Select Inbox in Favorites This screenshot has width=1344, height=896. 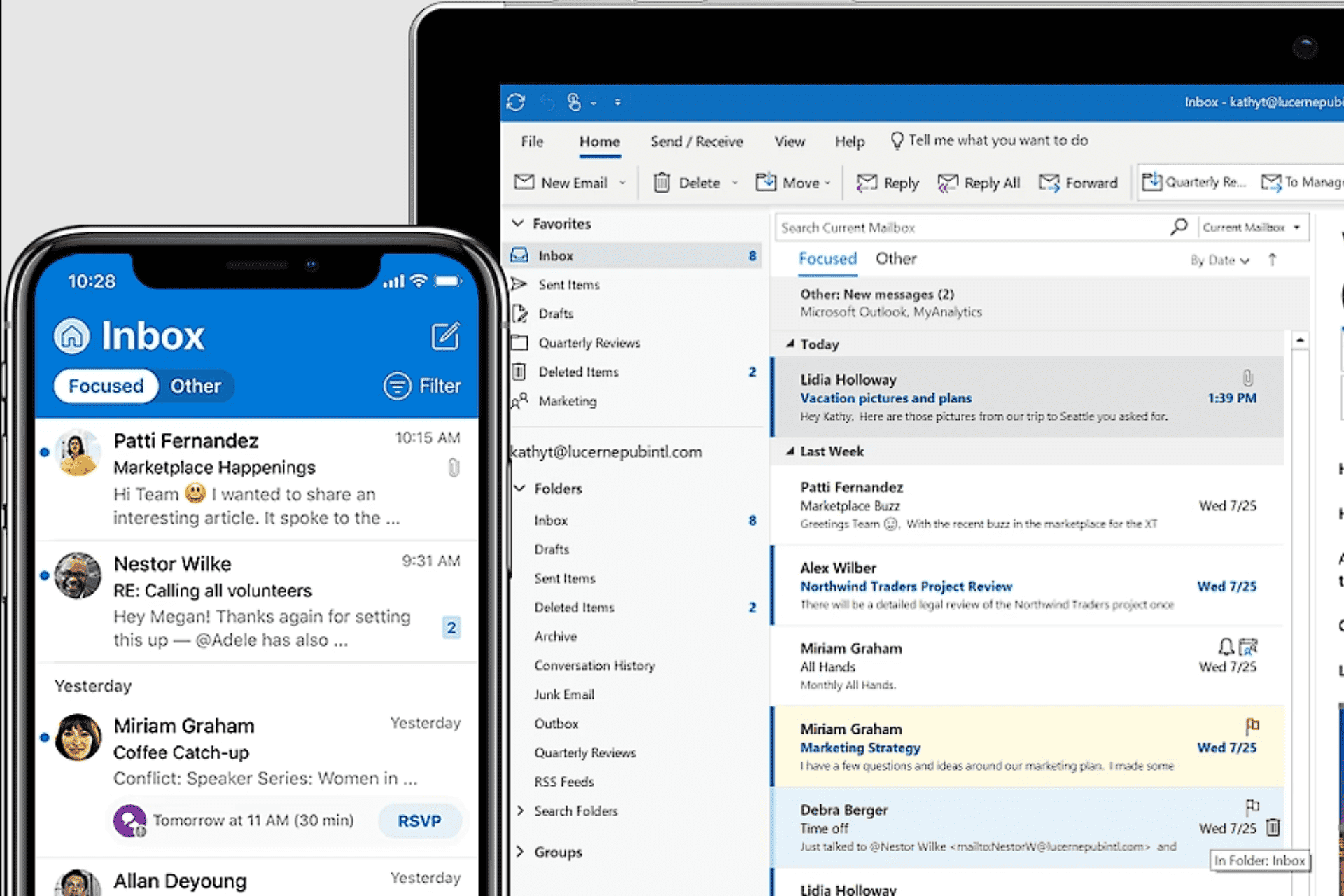(636, 255)
